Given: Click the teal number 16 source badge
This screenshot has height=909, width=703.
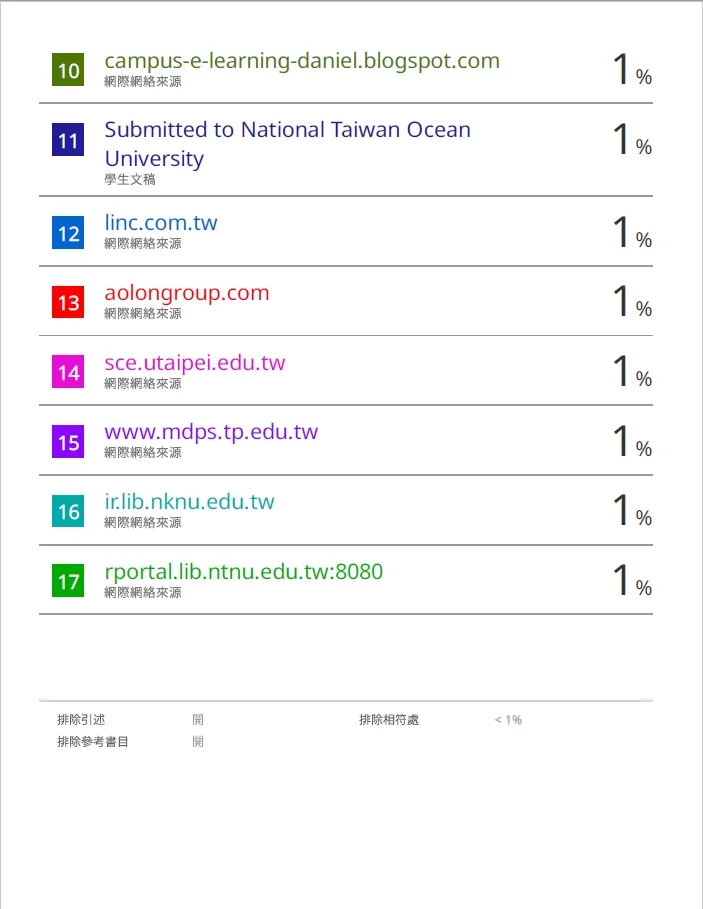Looking at the screenshot, I should (x=68, y=511).
